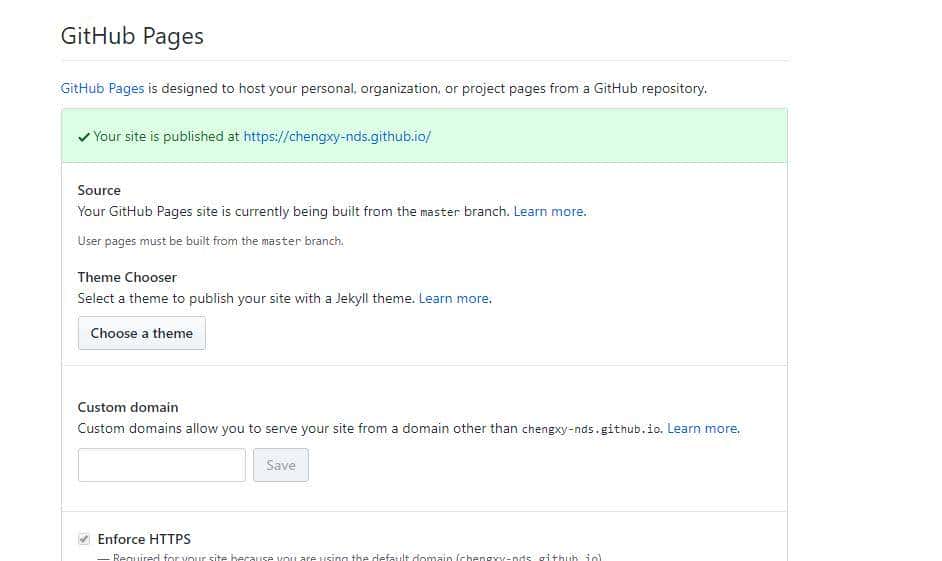Click the blue GitHub Pages link
Screen dimensions: 942x561
pyautogui.click(x=102, y=88)
